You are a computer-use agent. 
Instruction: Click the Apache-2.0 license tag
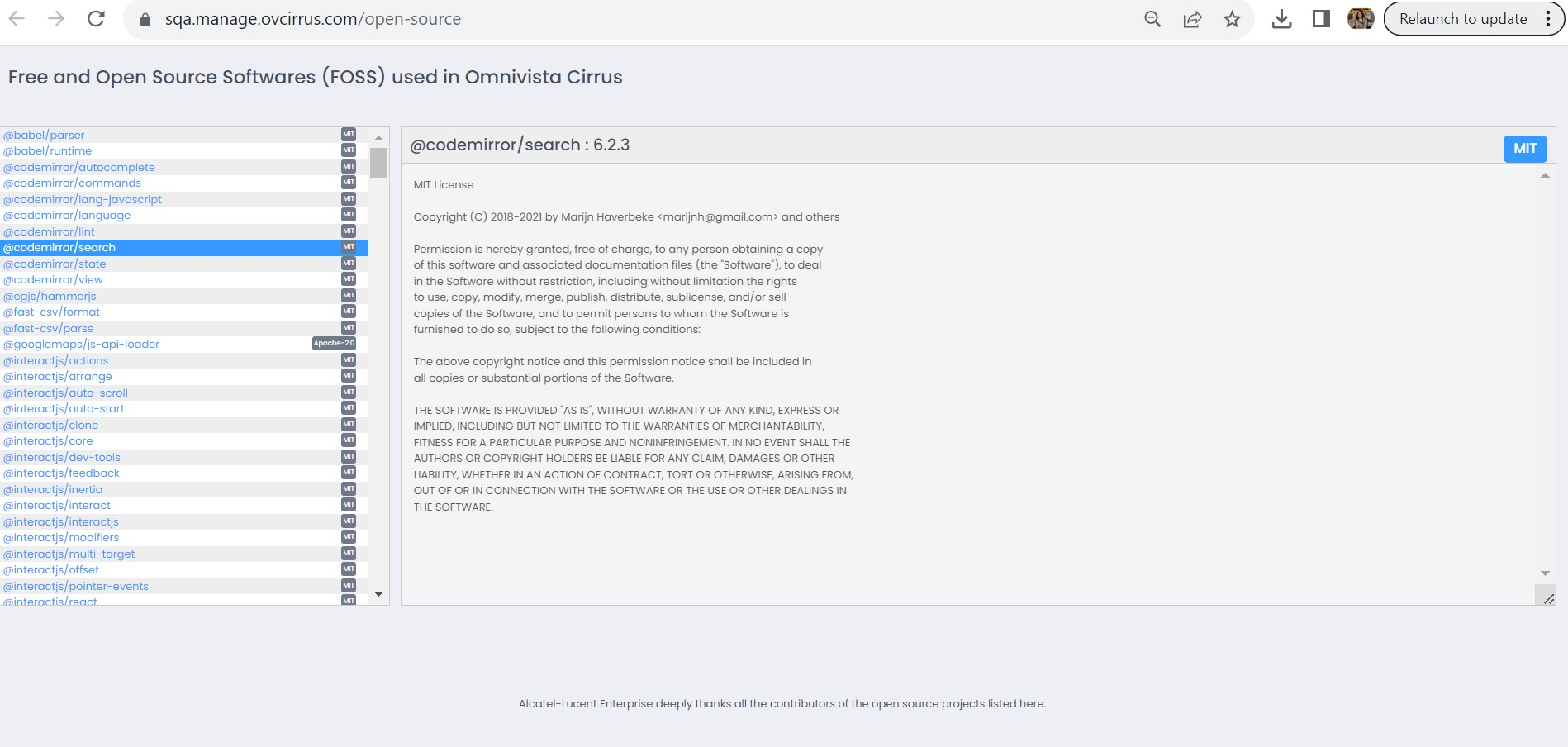pos(334,344)
